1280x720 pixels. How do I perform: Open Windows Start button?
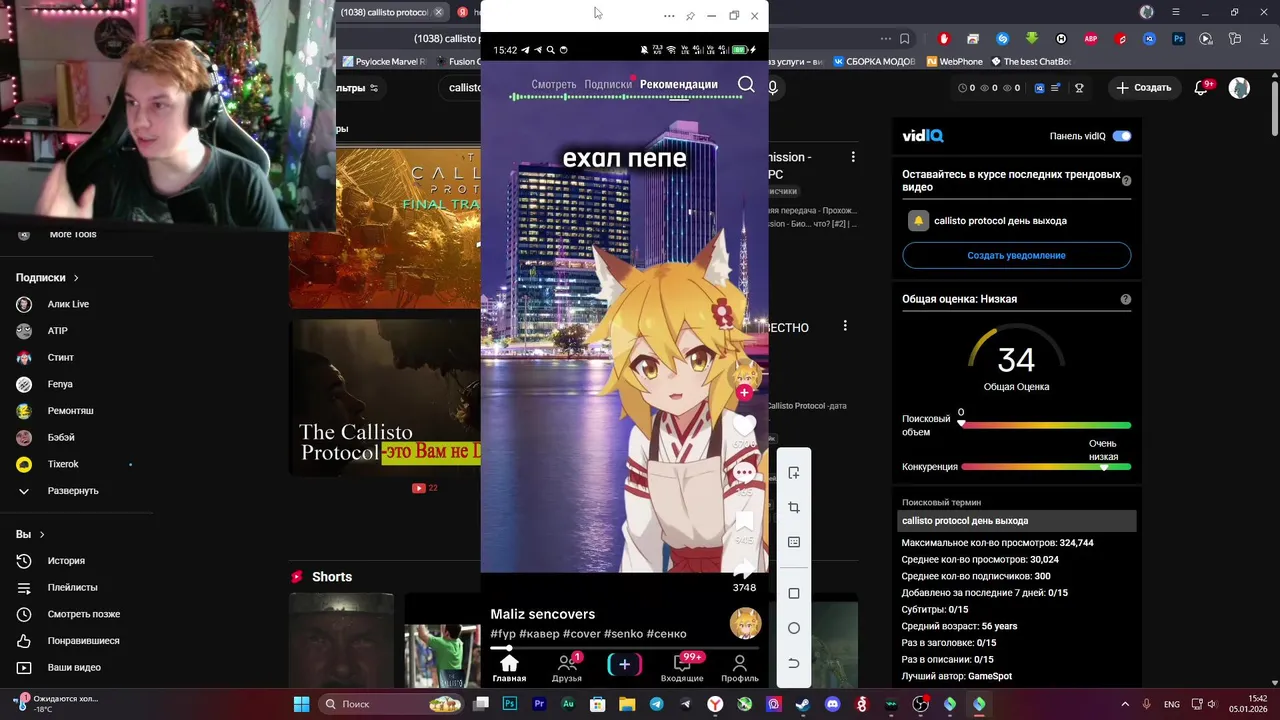click(x=301, y=704)
